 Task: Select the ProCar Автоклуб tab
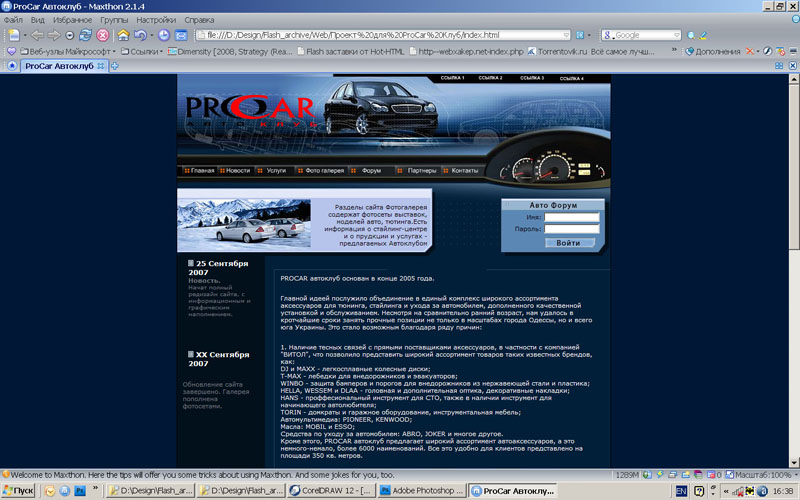(64, 66)
